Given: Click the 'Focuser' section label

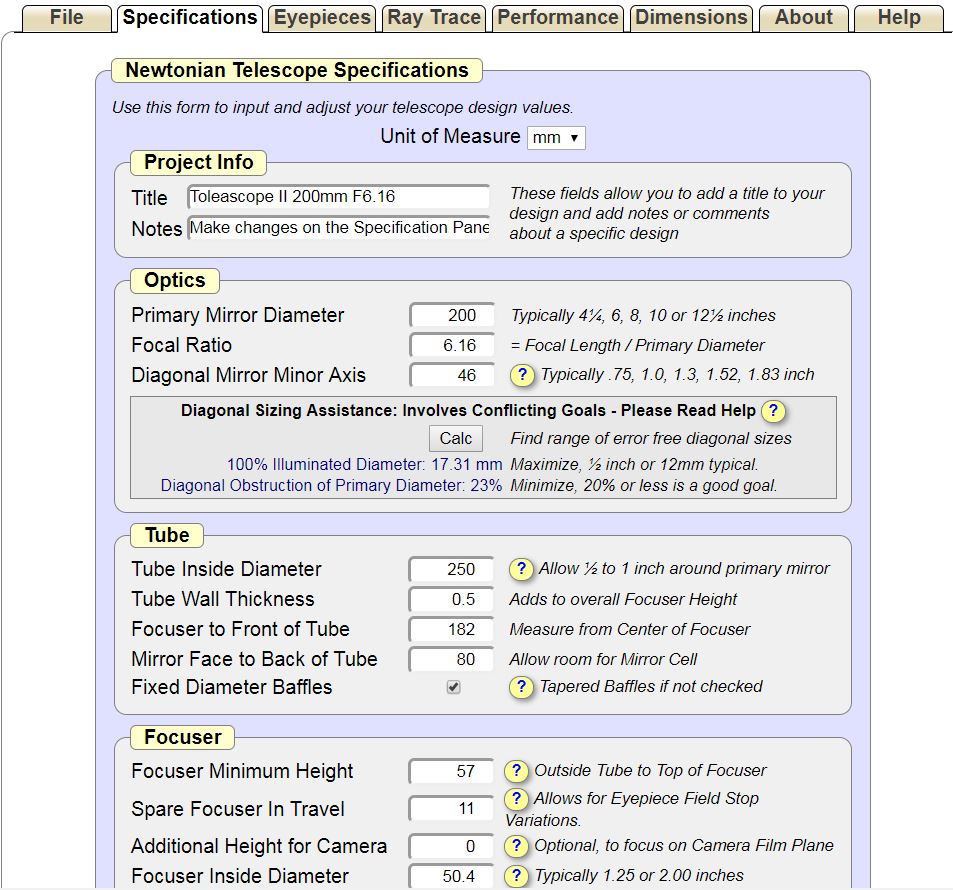Looking at the screenshot, I should [x=182, y=737].
